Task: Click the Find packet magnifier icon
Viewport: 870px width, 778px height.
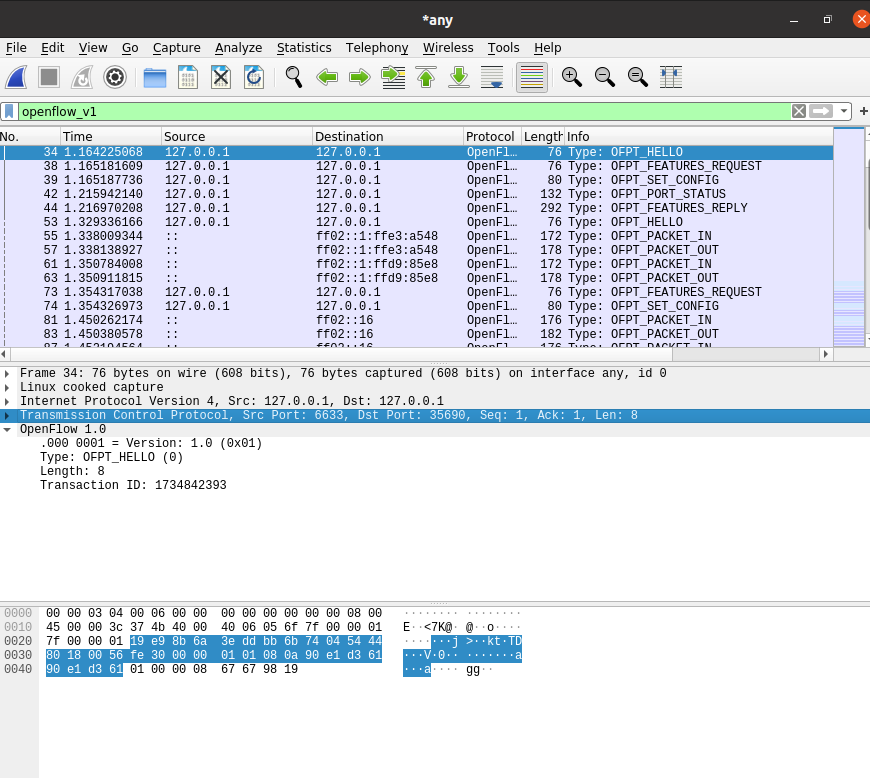Action: point(293,77)
